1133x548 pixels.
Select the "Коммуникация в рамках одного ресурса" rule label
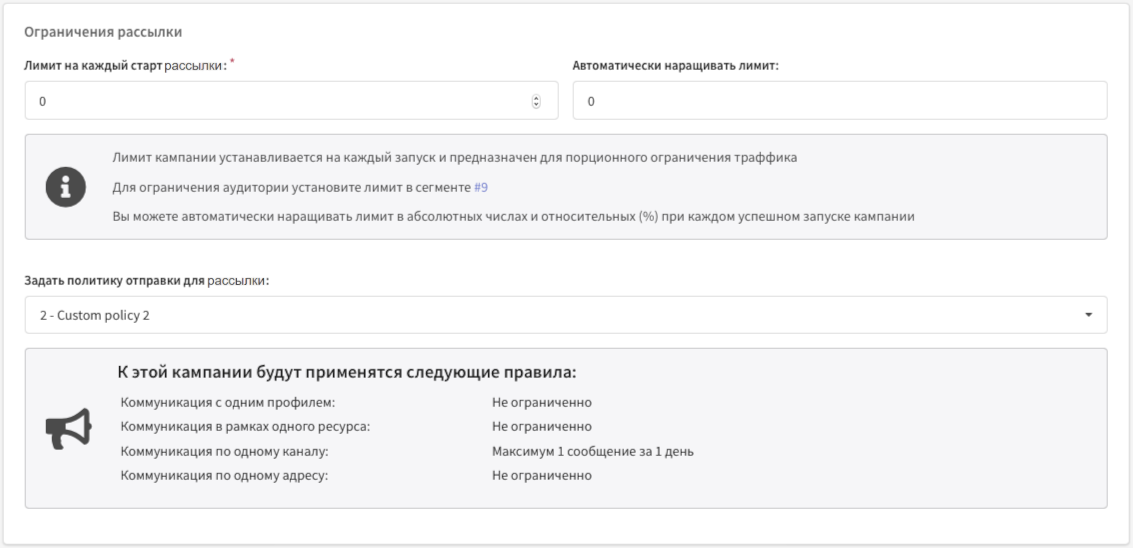(245, 427)
